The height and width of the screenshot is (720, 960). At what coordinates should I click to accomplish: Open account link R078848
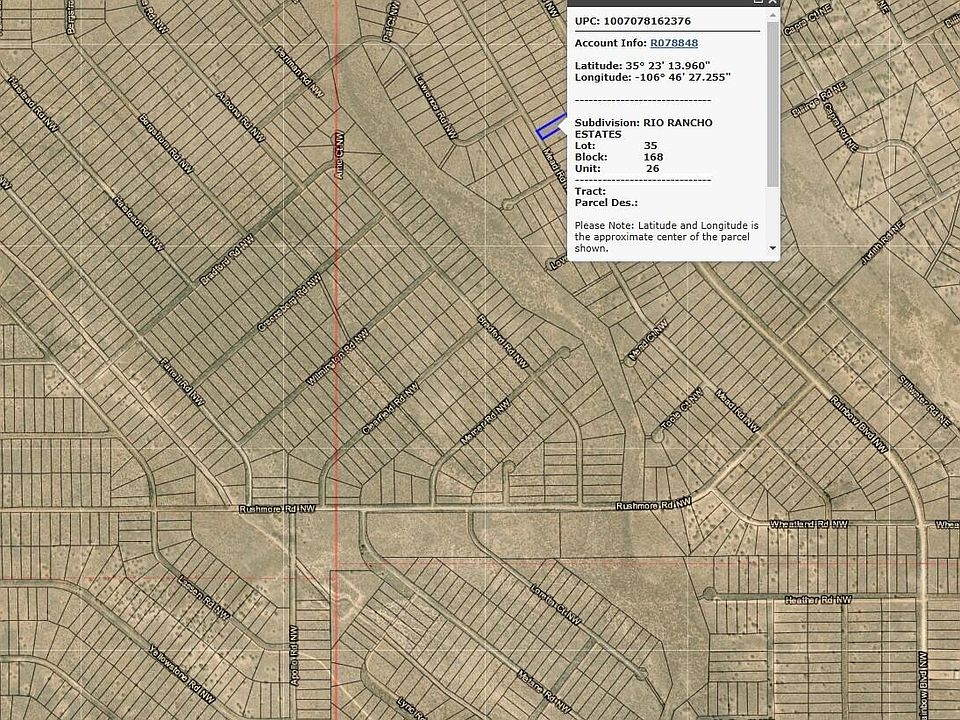click(674, 43)
